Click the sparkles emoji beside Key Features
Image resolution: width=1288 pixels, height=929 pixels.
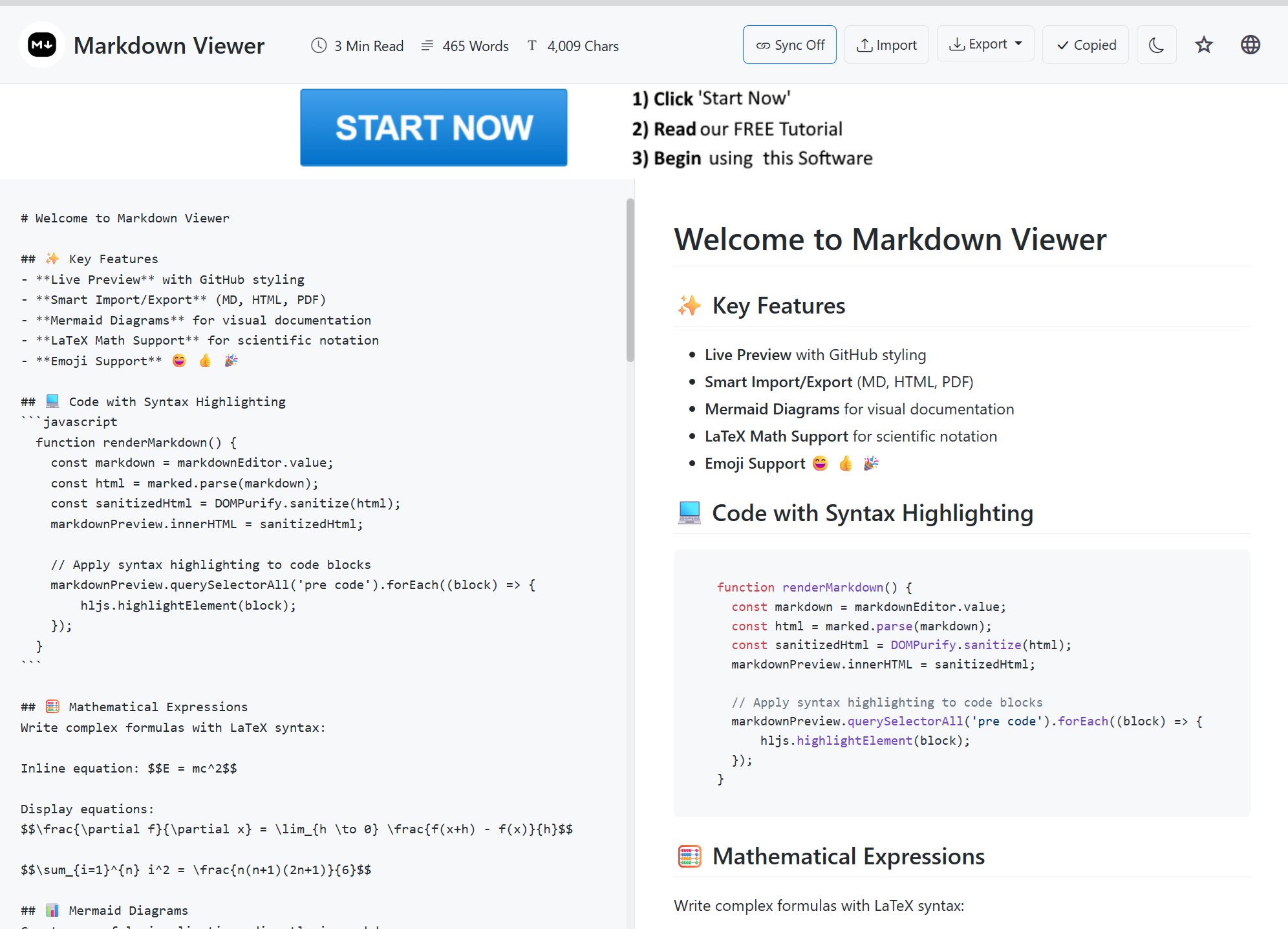pyautogui.click(x=689, y=305)
